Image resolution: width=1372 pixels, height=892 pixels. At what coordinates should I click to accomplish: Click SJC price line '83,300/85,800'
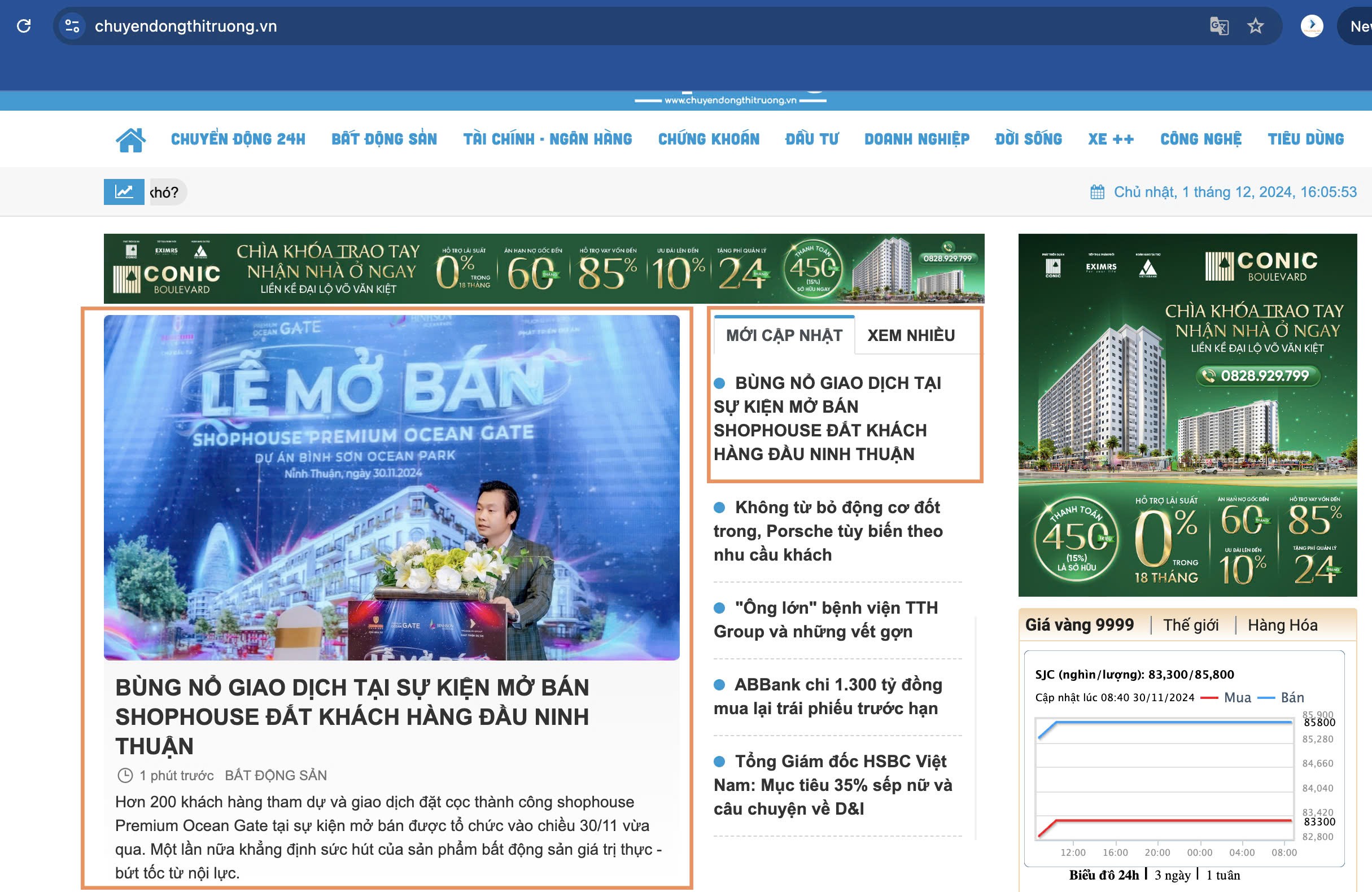tap(1134, 674)
